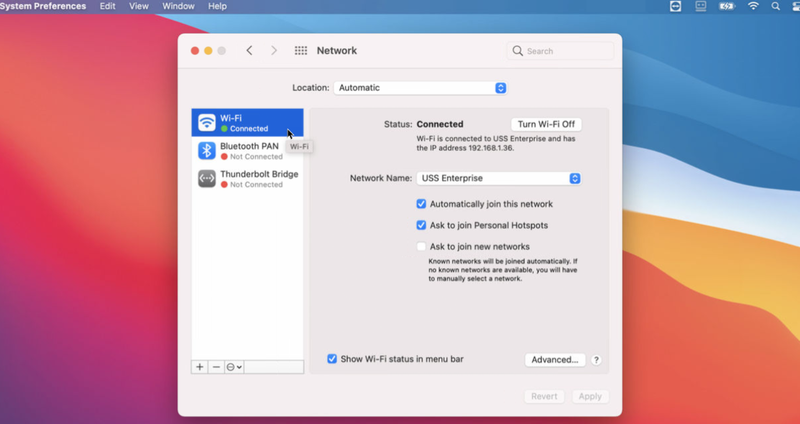The width and height of the screenshot is (800, 424).
Task: Open the Network Name dropdown
Action: (x=499, y=178)
